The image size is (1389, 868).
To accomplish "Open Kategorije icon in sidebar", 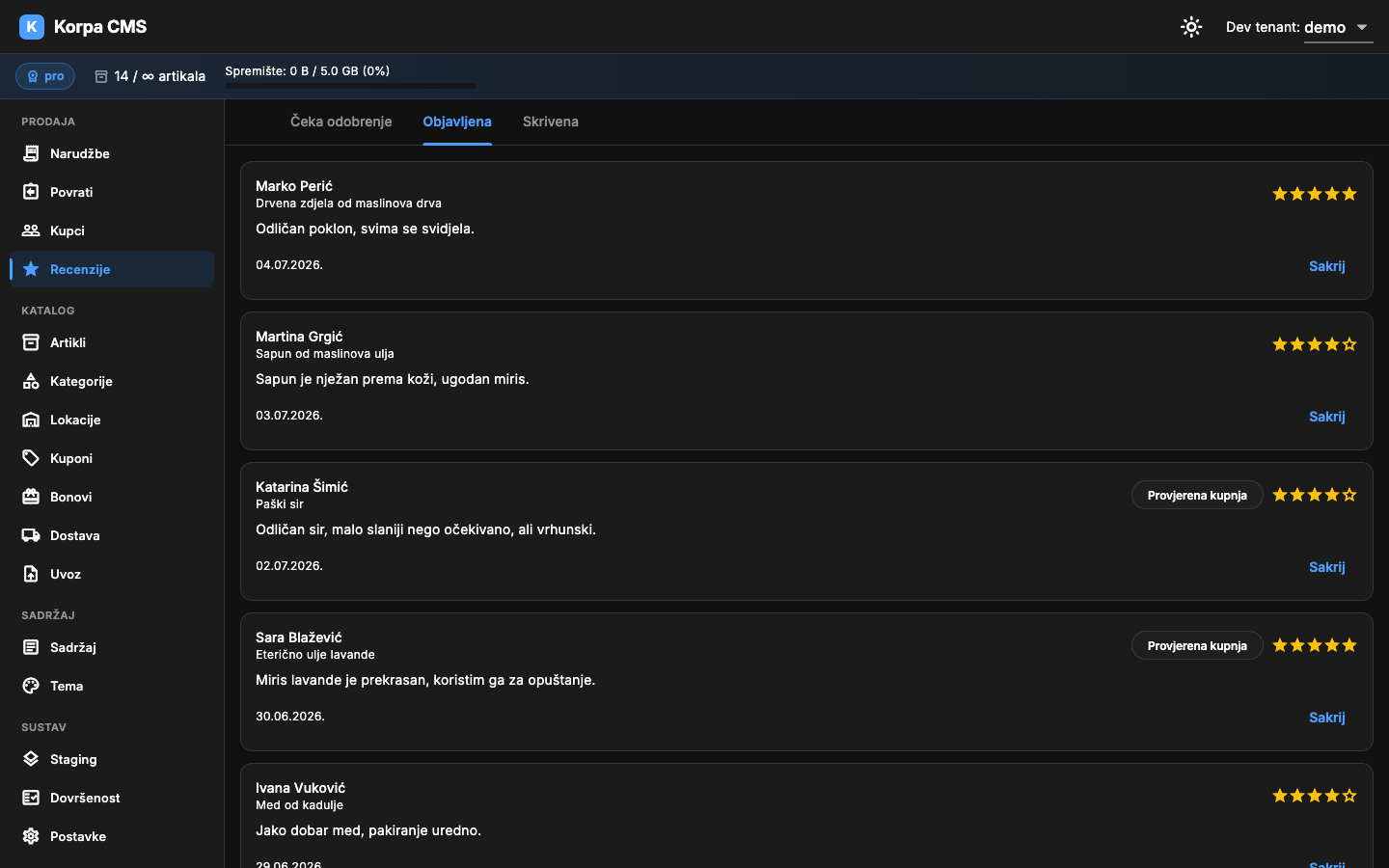I will [31, 381].
